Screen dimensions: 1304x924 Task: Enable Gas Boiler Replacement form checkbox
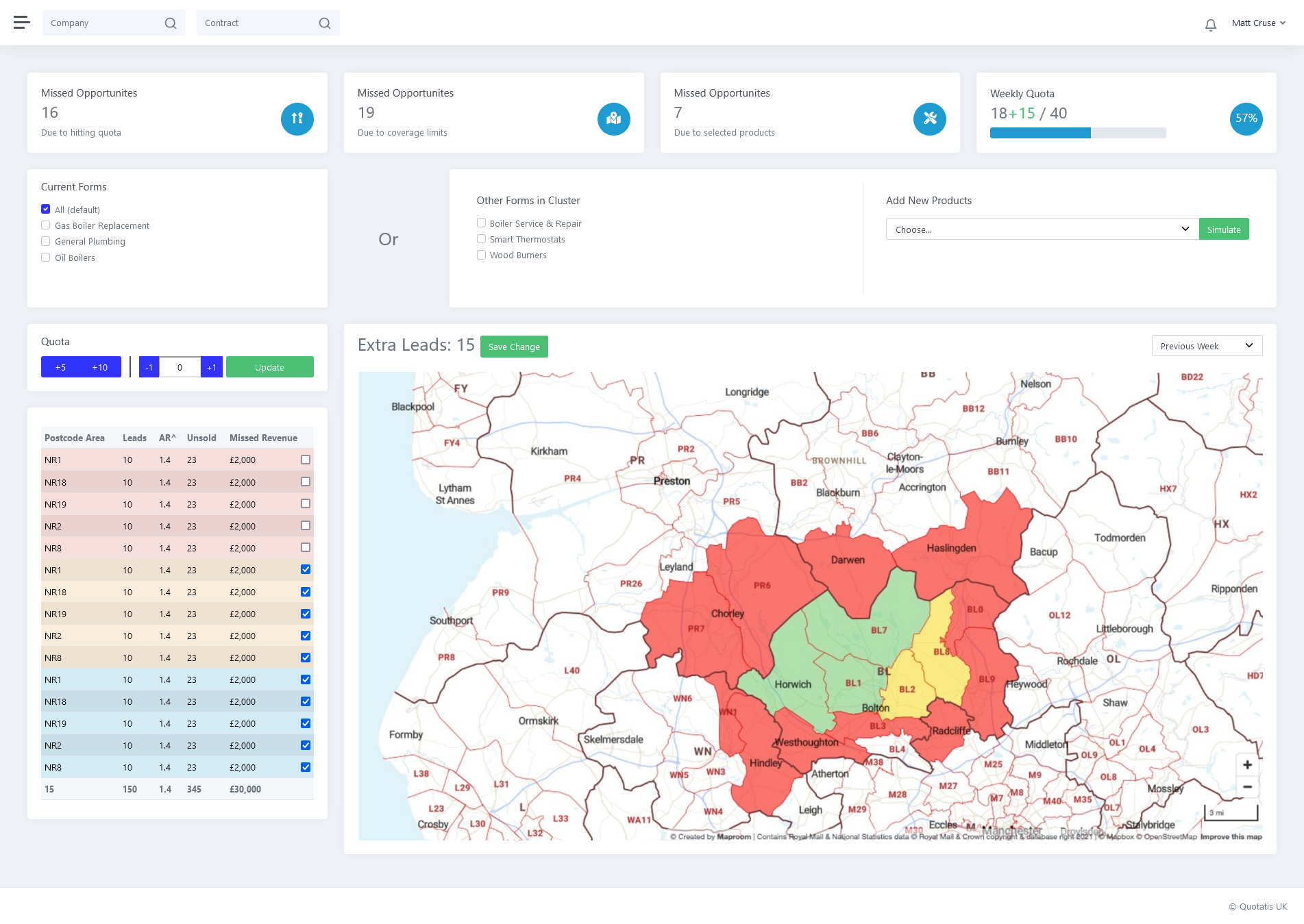tap(46, 225)
